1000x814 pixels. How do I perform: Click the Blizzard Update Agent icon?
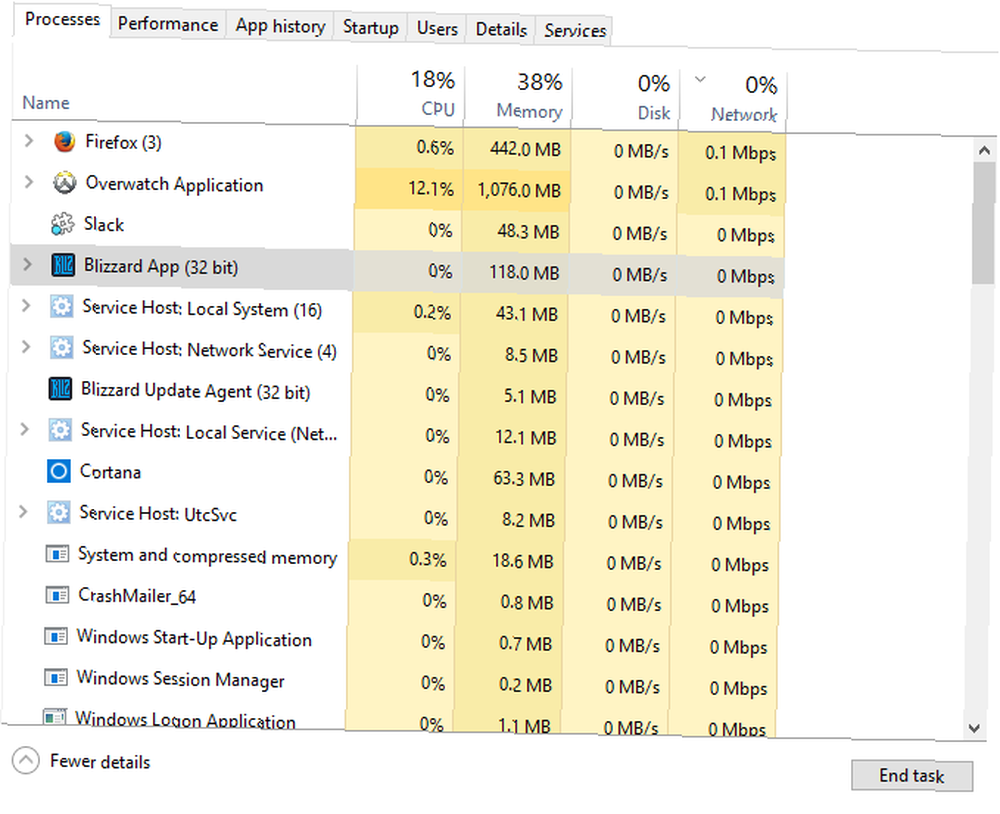coord(61,388)
